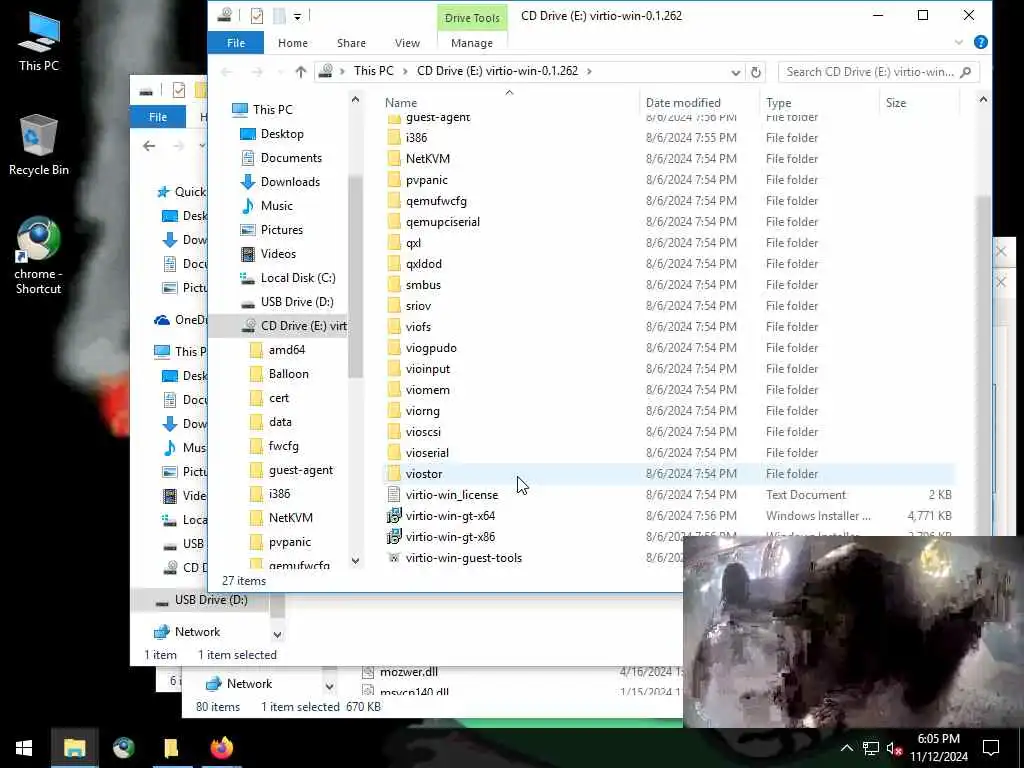Sort by Date modified column header
Screen dimensions: 1024x768
tap(683, 103)
